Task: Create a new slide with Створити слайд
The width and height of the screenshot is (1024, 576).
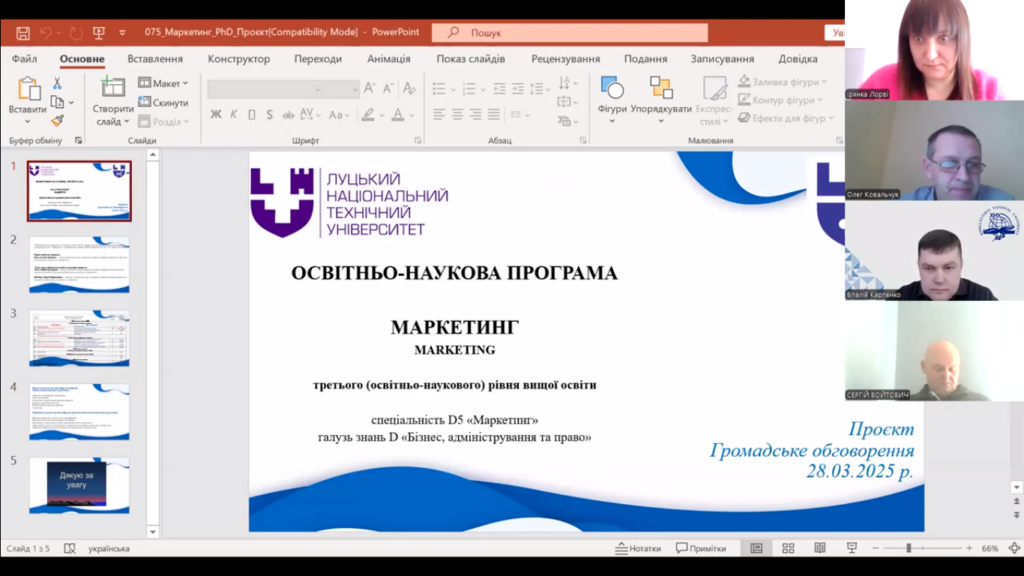Action: click(112, 101)
